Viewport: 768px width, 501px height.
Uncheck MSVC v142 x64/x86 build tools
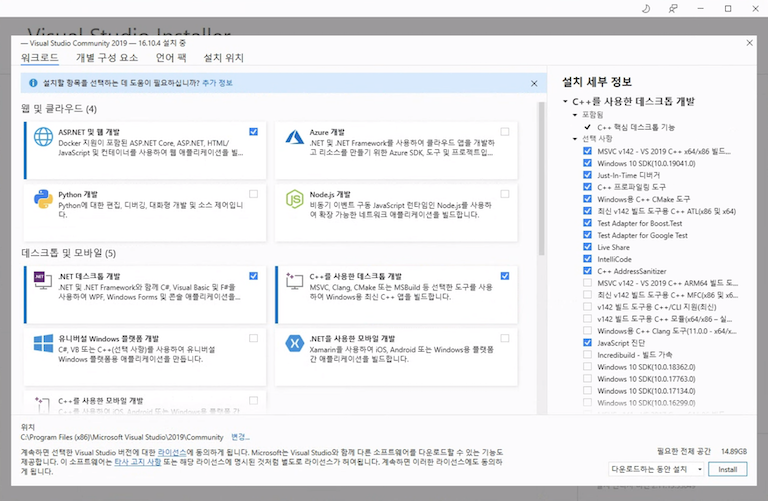pos(587,151)
